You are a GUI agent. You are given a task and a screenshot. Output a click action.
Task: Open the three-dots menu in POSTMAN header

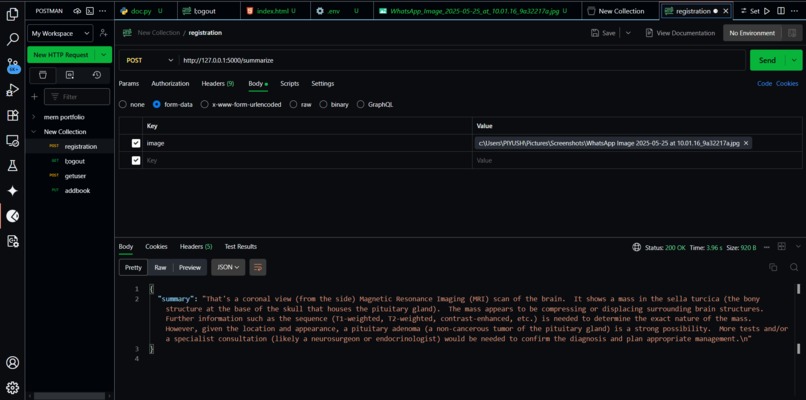point(103,11)
